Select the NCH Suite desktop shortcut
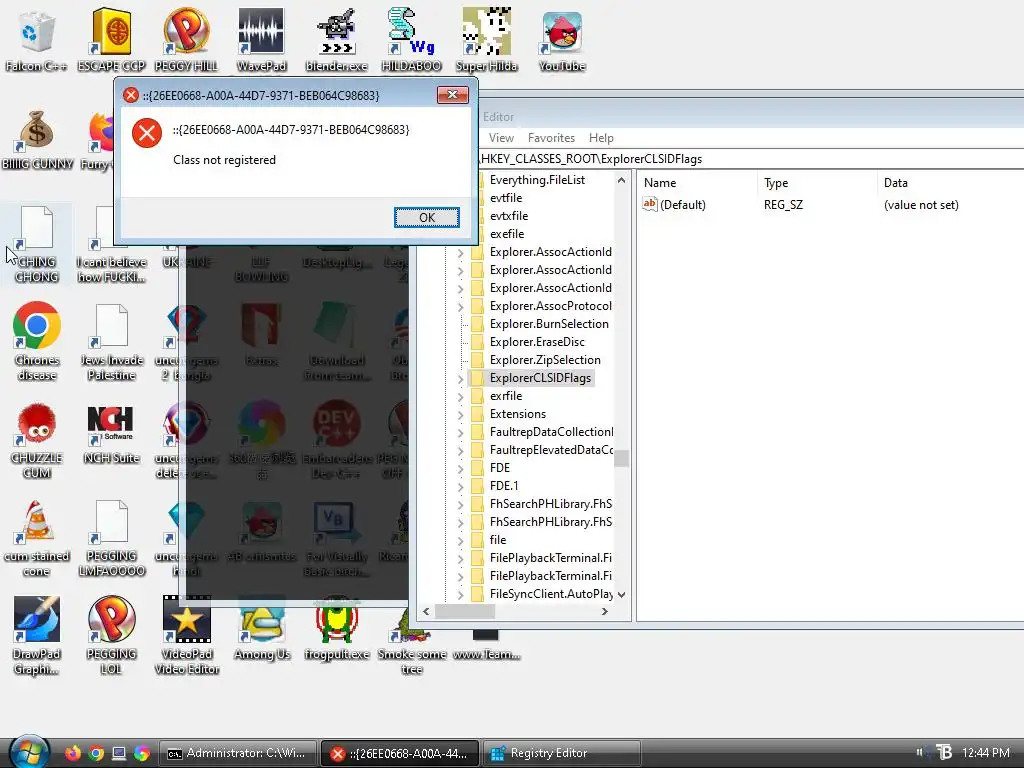This screenshot has width=1024, height=768. pos(111,434)
